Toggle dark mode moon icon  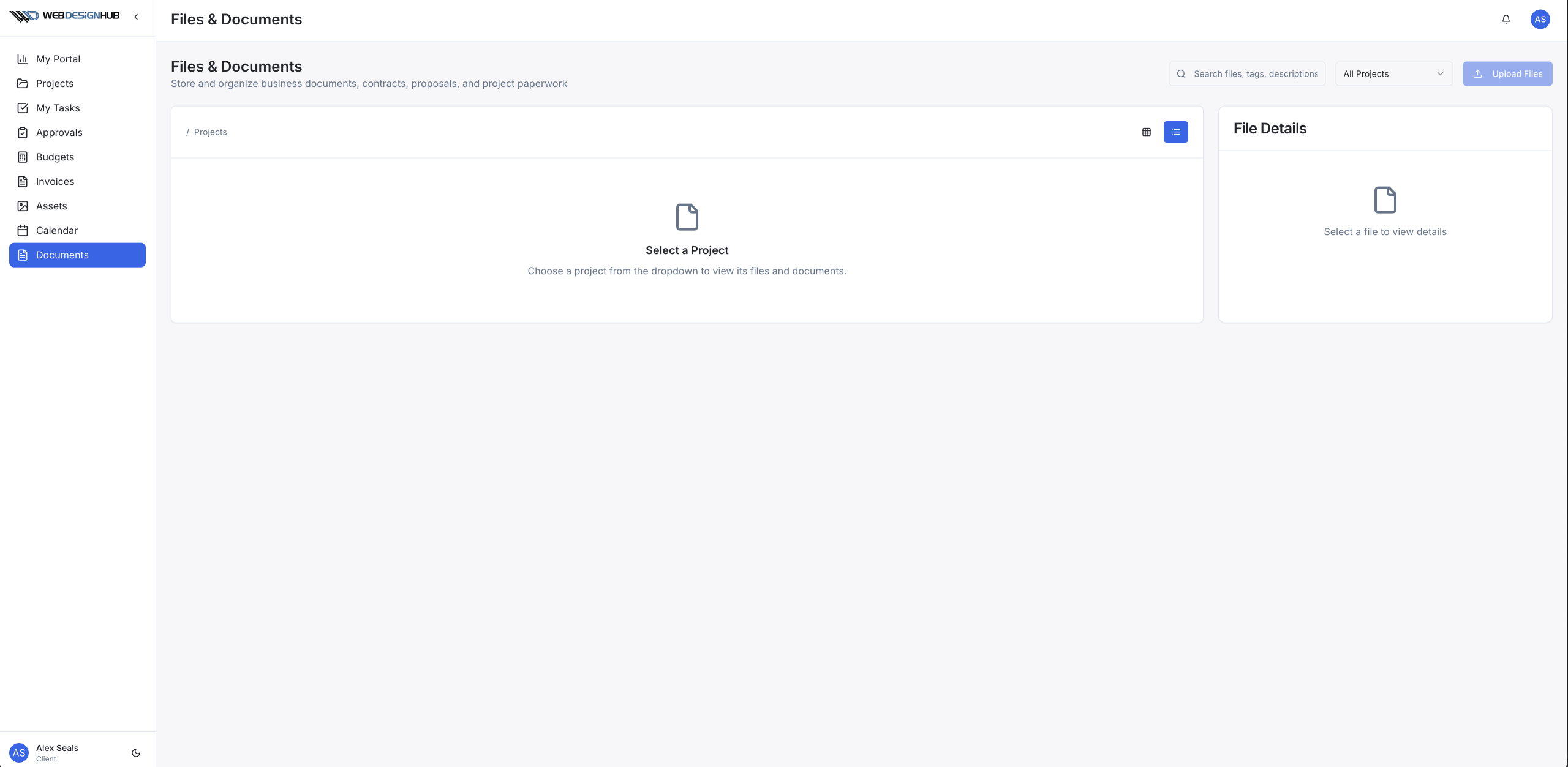coord(136,753)
